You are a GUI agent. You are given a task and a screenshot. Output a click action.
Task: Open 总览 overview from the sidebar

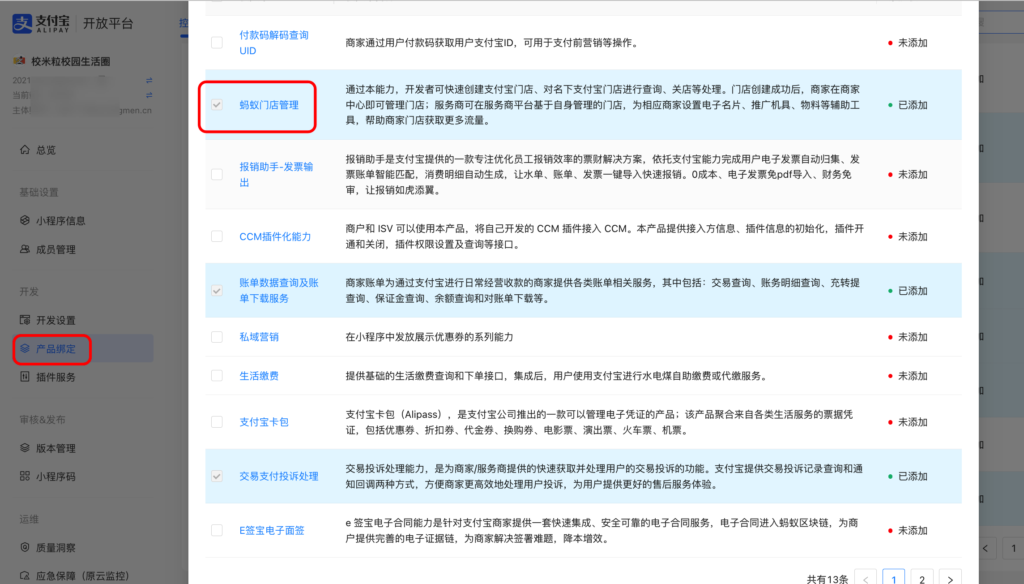(x=45, y=151)
